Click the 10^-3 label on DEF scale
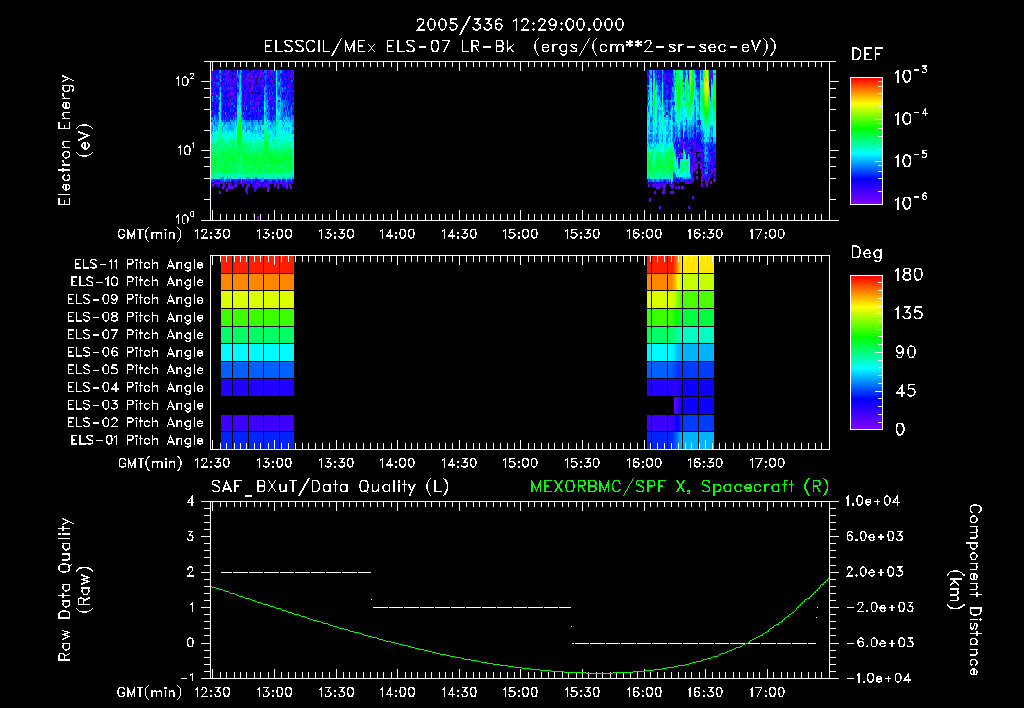Viewport: 1024px width, 708px height. click(910, 76)
